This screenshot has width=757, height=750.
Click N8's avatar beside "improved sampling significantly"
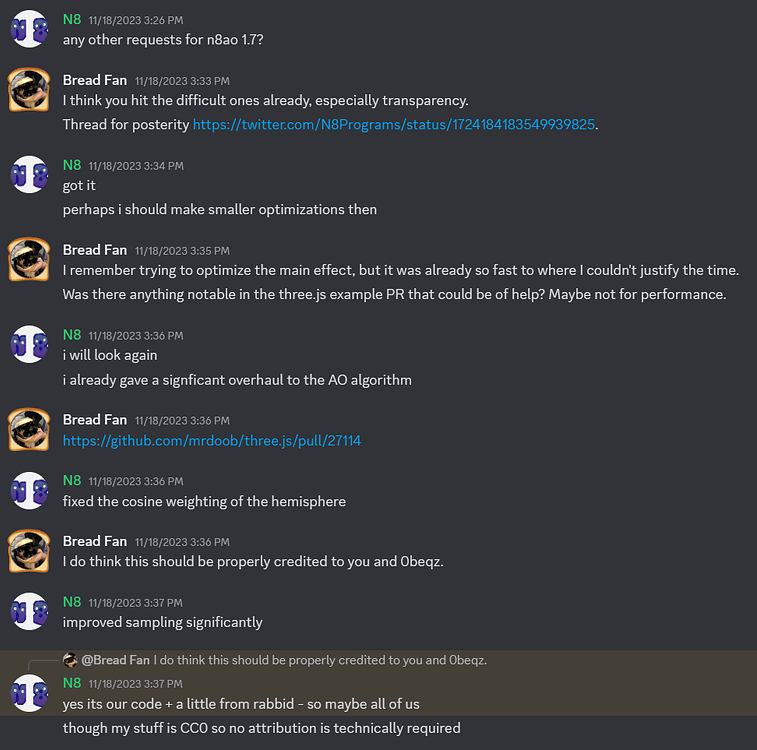(x=29, y=611)
